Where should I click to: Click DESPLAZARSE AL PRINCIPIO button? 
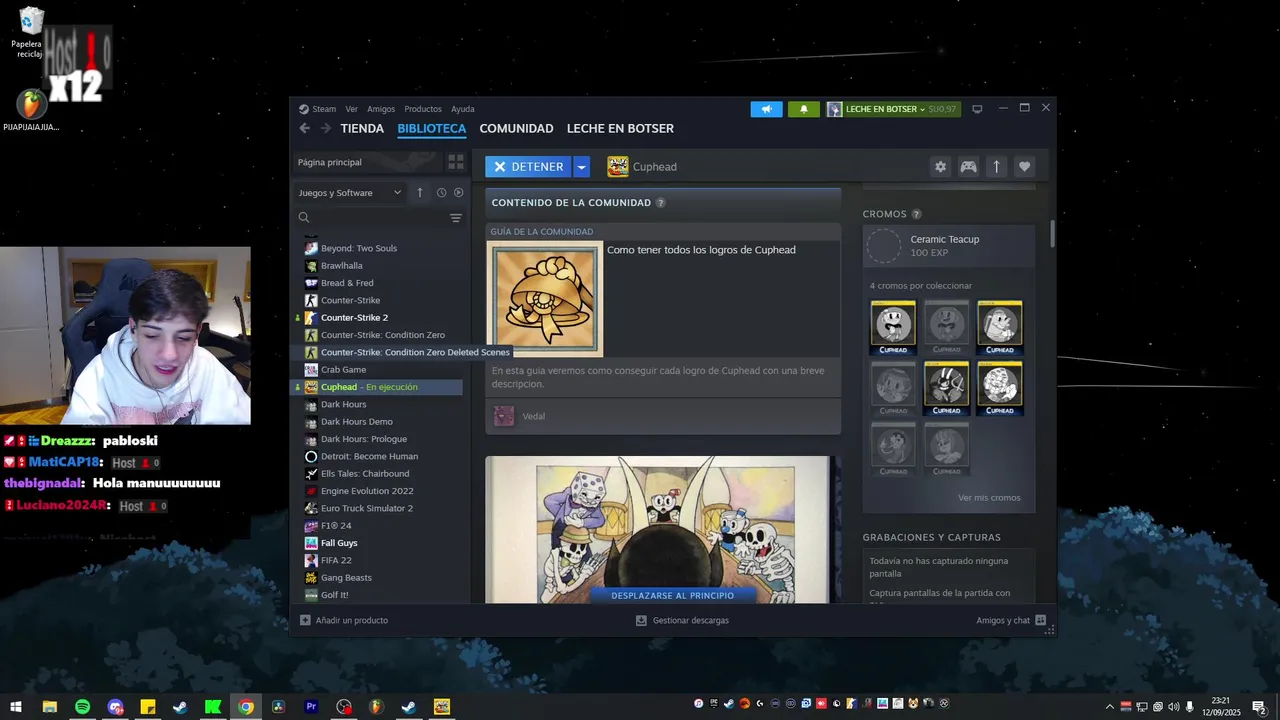[x=672, y=595]
